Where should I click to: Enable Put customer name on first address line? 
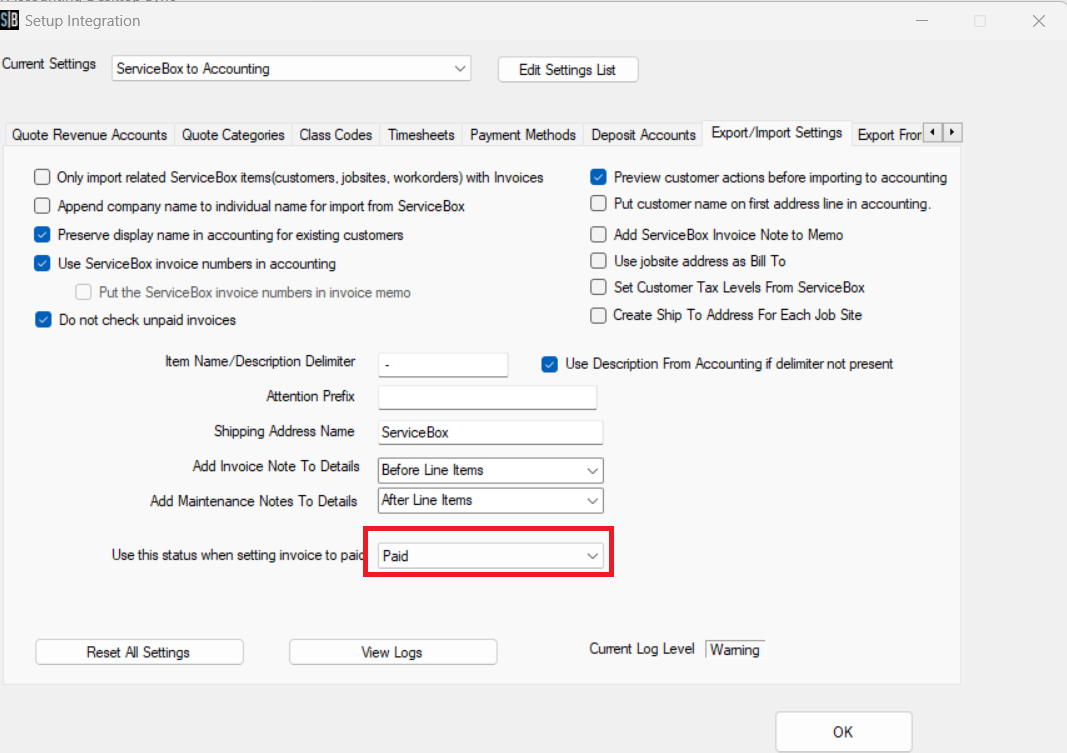(598, 203)
